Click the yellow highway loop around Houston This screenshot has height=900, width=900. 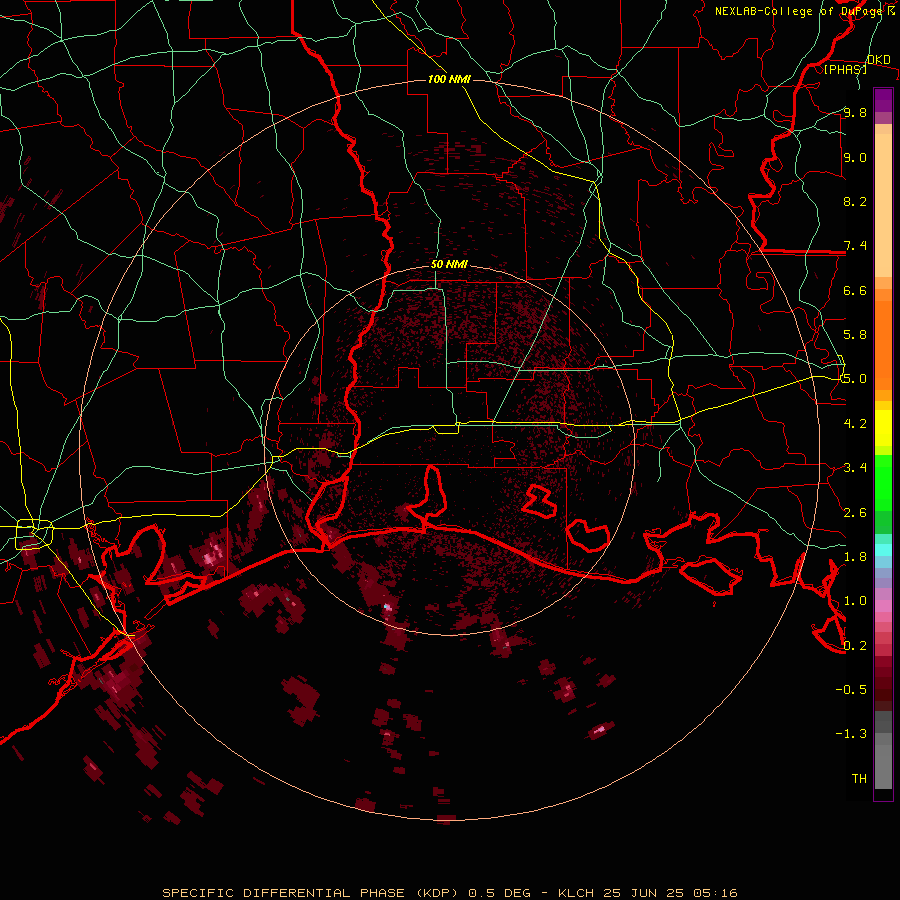[x=34, y=533]
